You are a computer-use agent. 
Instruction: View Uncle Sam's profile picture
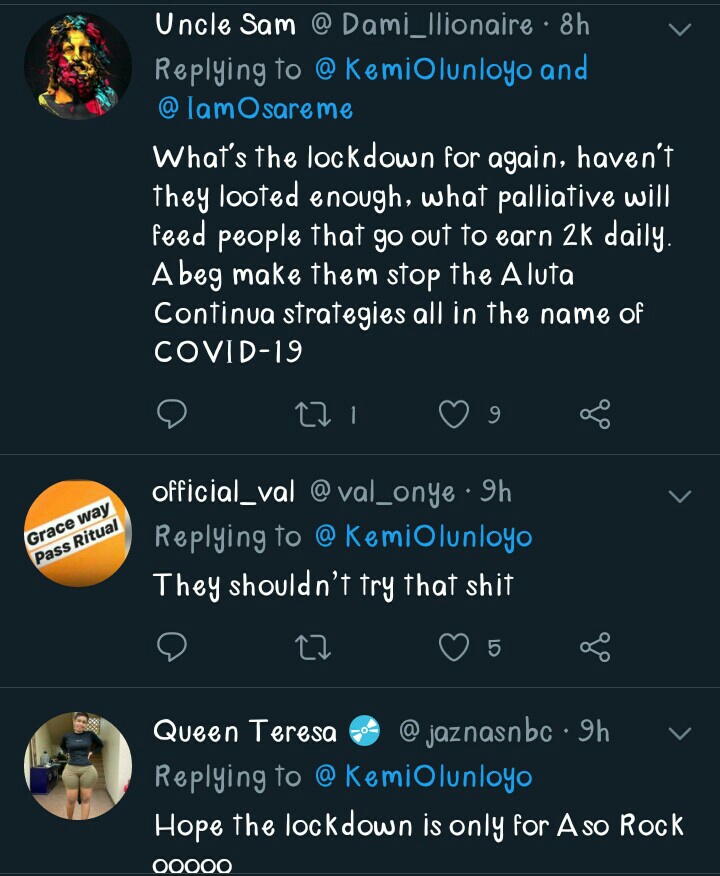pyautogui.click(x=78, y=67)
